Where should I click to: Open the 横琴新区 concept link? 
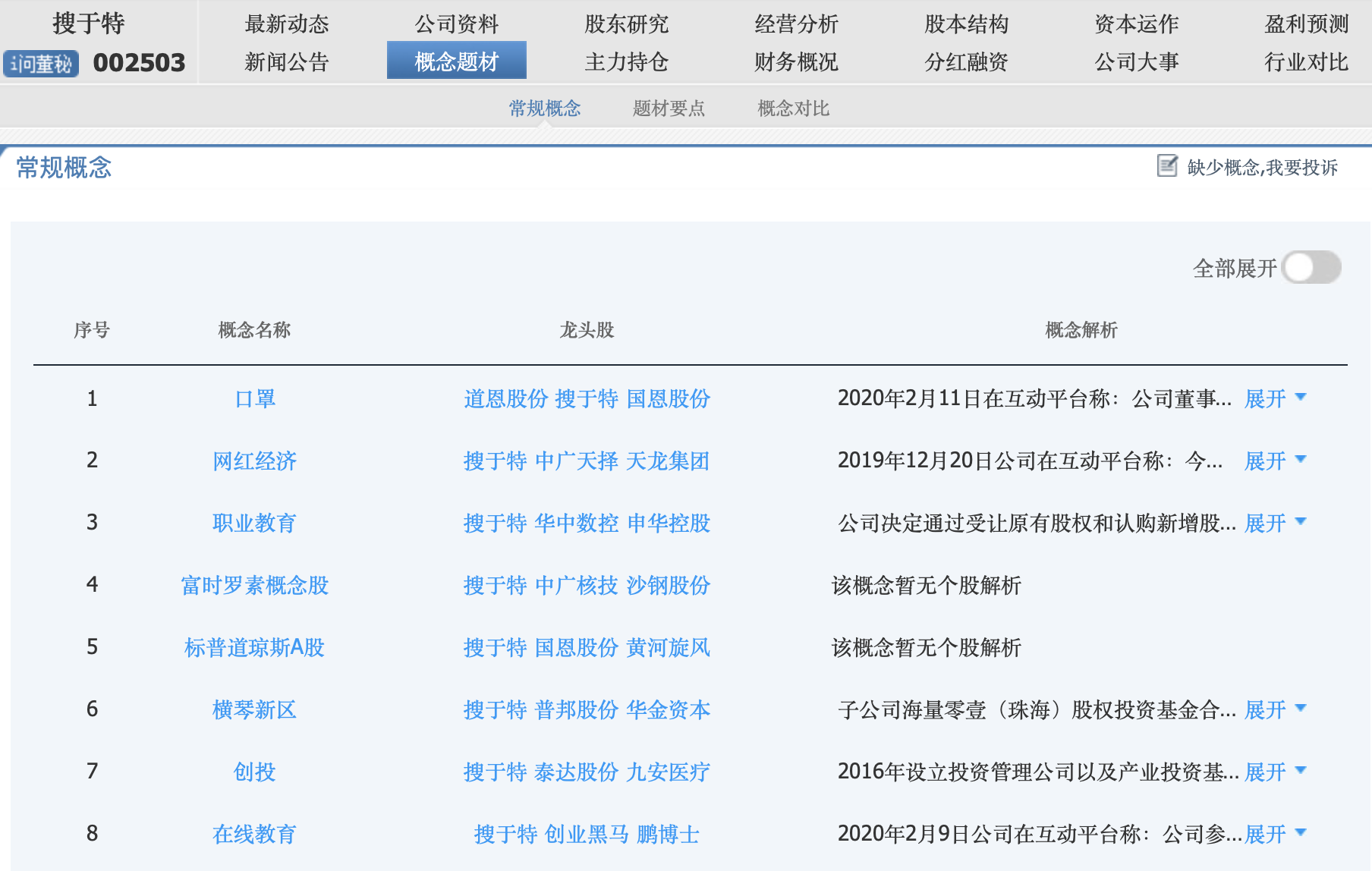click(255, 709)
